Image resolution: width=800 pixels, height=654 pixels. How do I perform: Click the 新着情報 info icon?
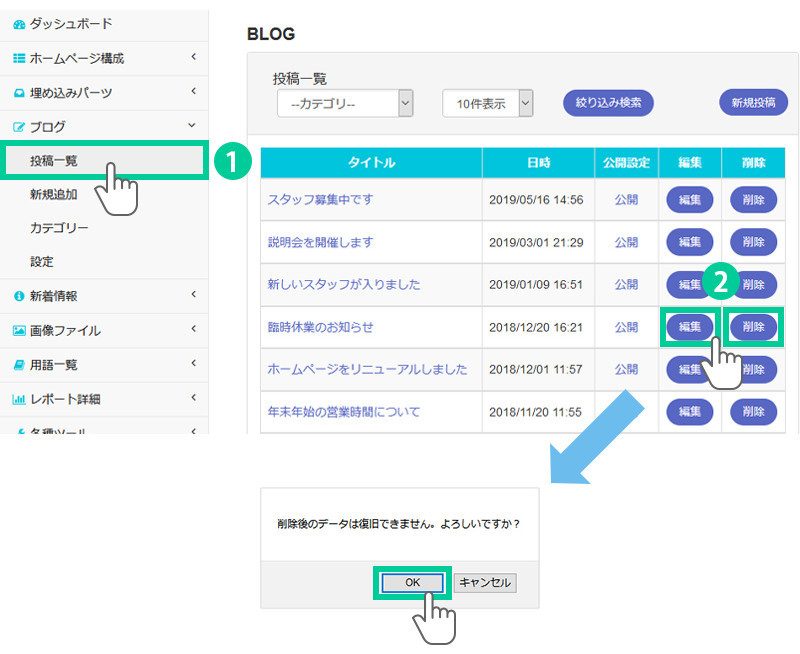point(18,296)
